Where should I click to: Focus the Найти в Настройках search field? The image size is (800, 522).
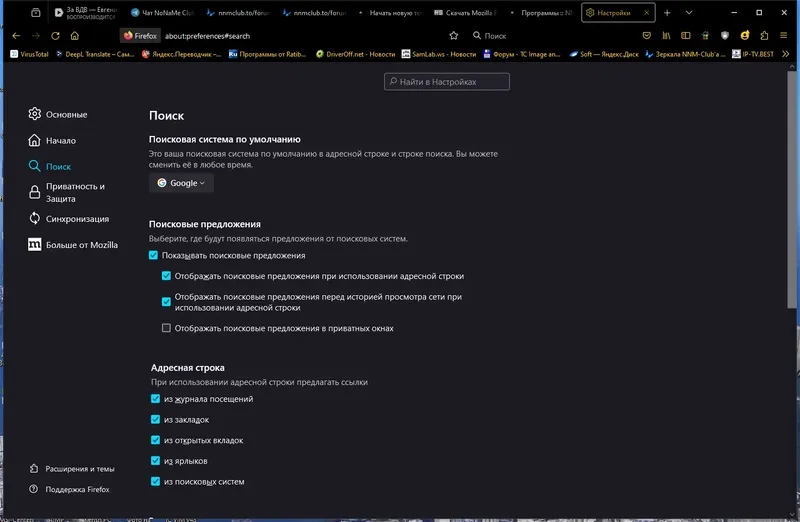tap(446, 82)
